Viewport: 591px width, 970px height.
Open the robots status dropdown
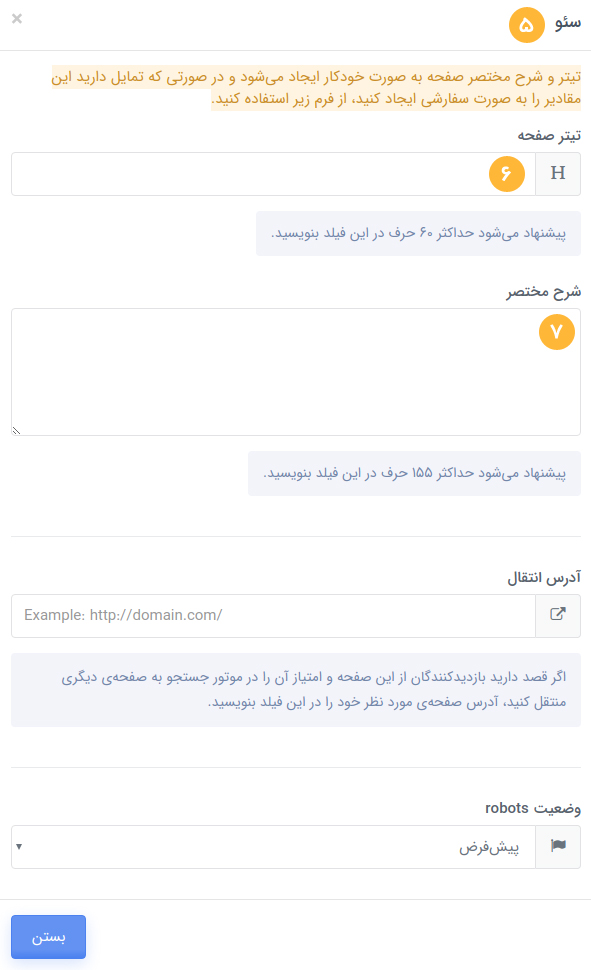click(273, 846)
